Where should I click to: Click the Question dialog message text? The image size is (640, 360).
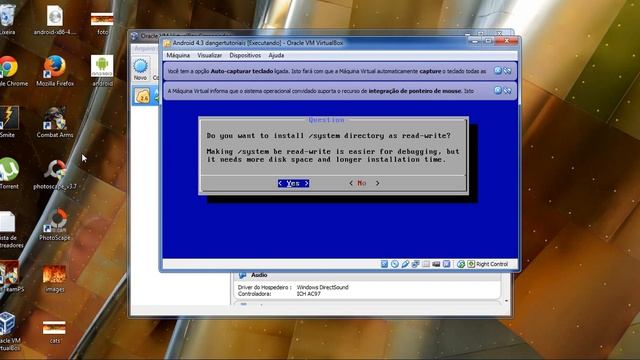(333, 147)
